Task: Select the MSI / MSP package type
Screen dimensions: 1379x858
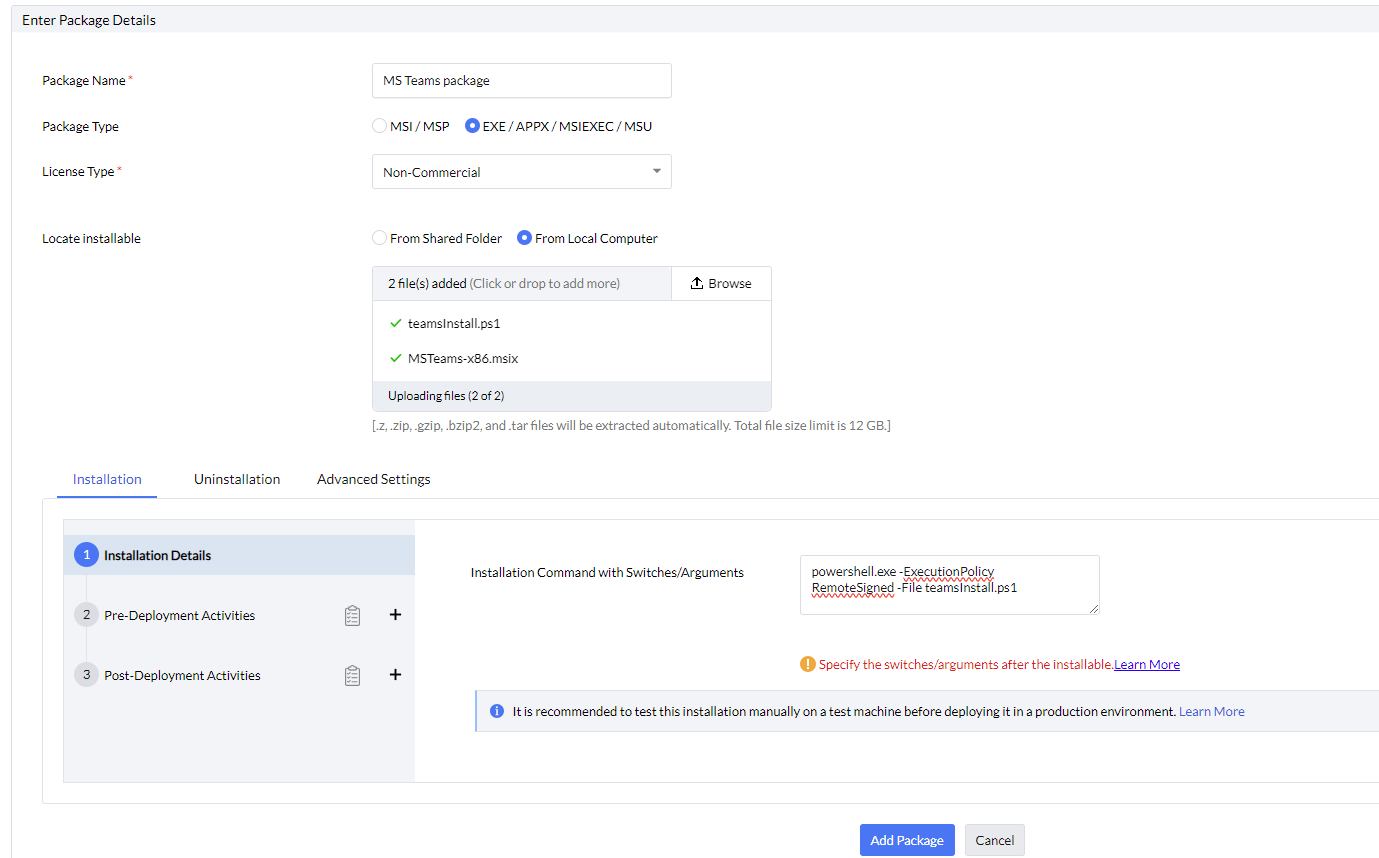Action: (379, 126)
